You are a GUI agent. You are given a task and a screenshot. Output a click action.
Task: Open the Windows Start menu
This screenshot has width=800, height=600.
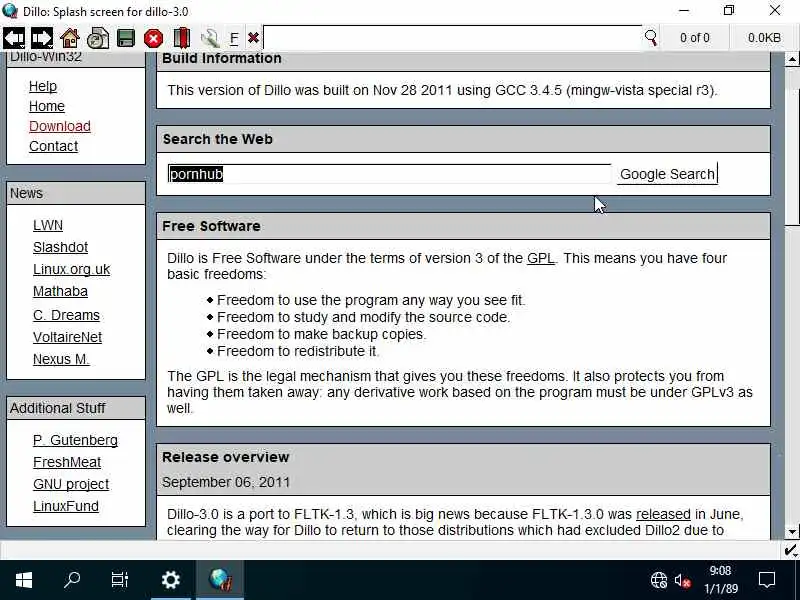(23, 580)
